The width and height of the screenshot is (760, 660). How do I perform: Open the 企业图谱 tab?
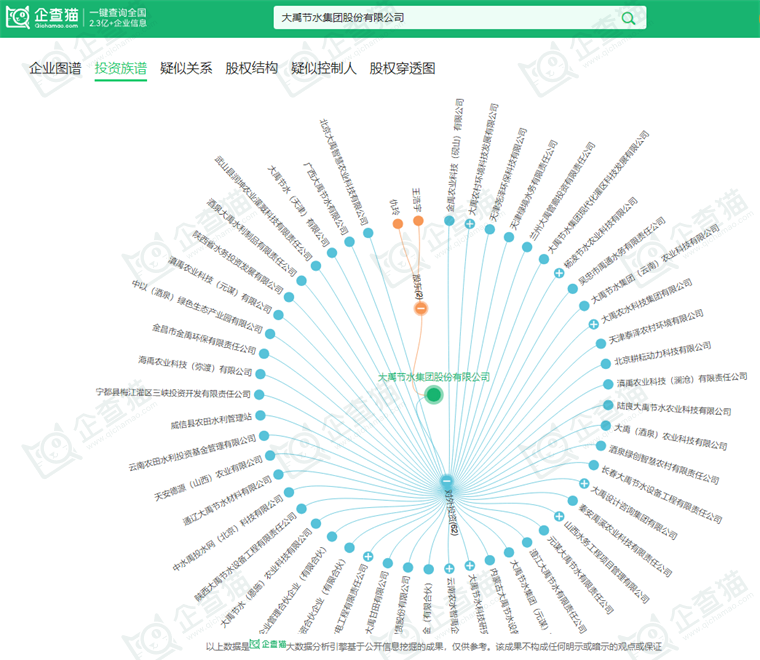pos(55,68)
